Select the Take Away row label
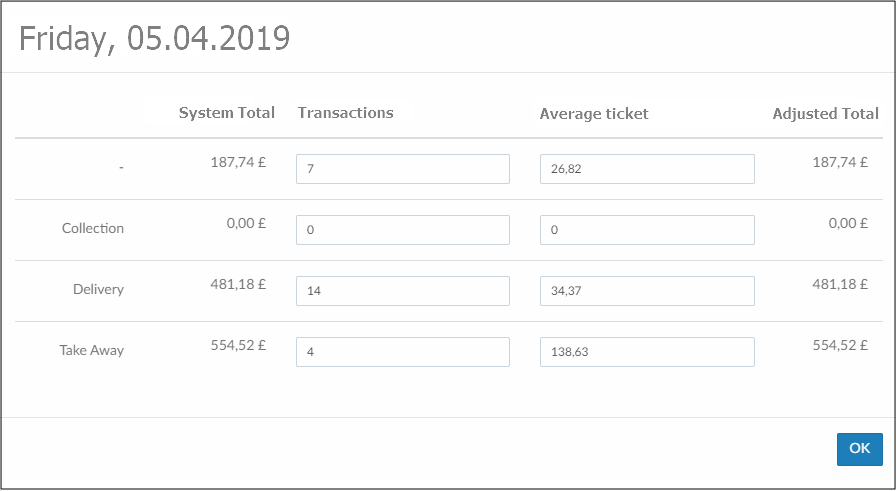896x491 pixels. 91,351
